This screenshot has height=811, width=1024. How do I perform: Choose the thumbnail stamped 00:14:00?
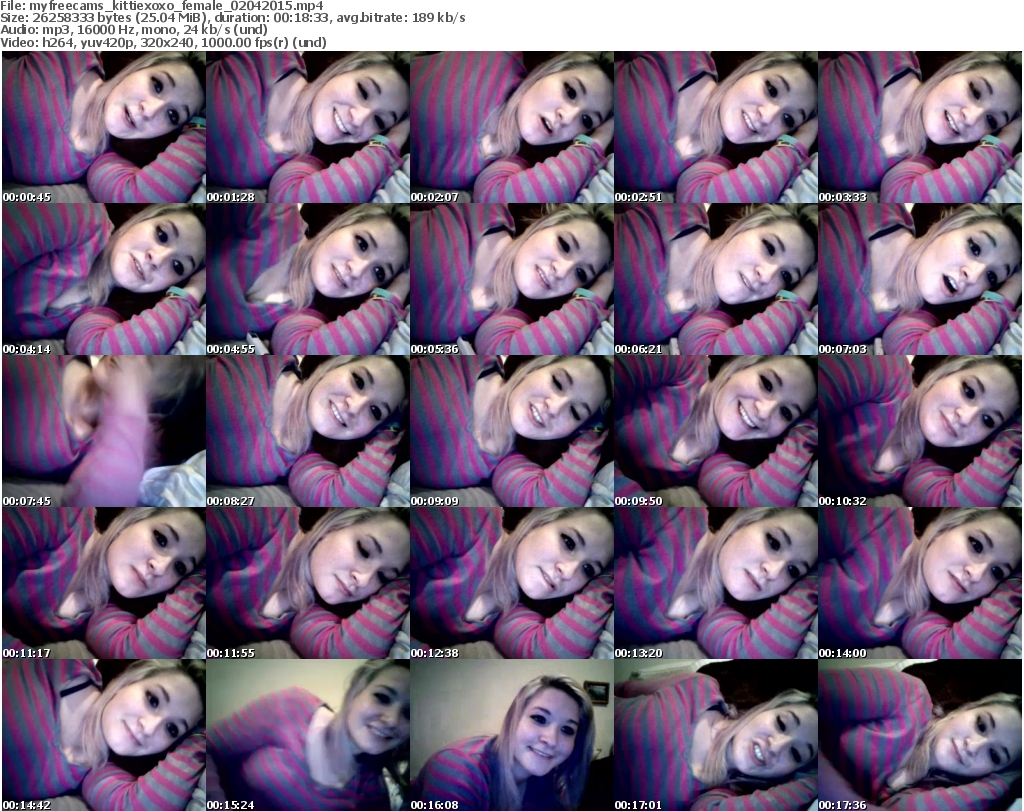coord(920,583)
